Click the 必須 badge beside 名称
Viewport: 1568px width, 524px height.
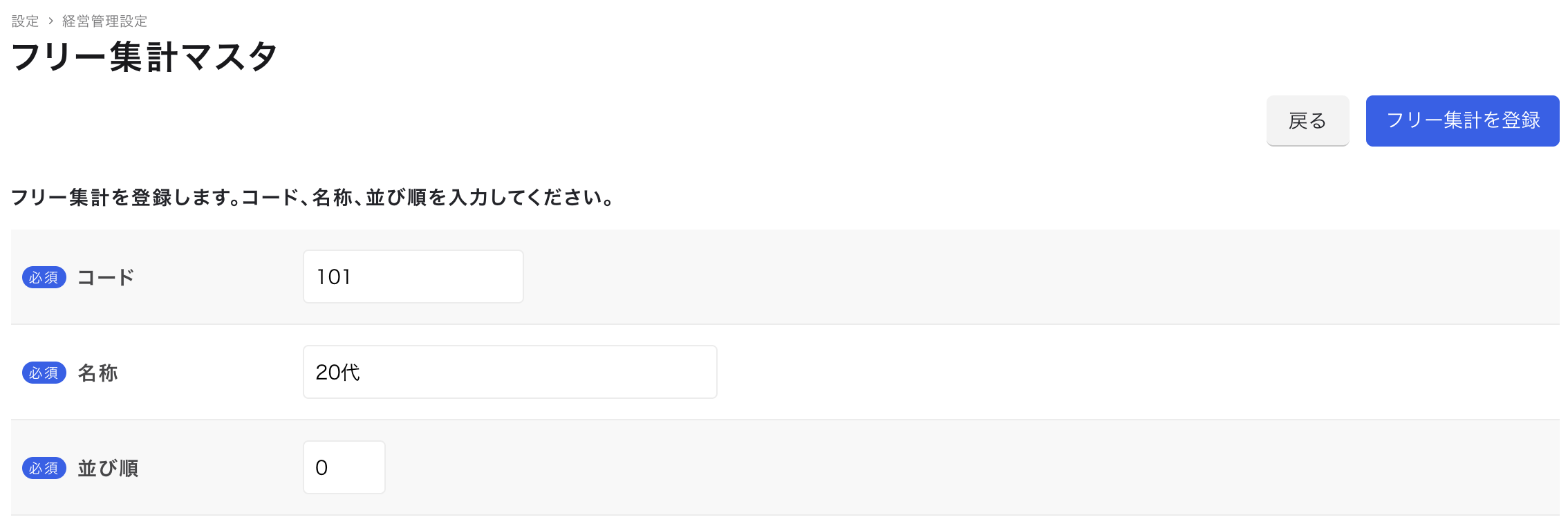(44, 373)
